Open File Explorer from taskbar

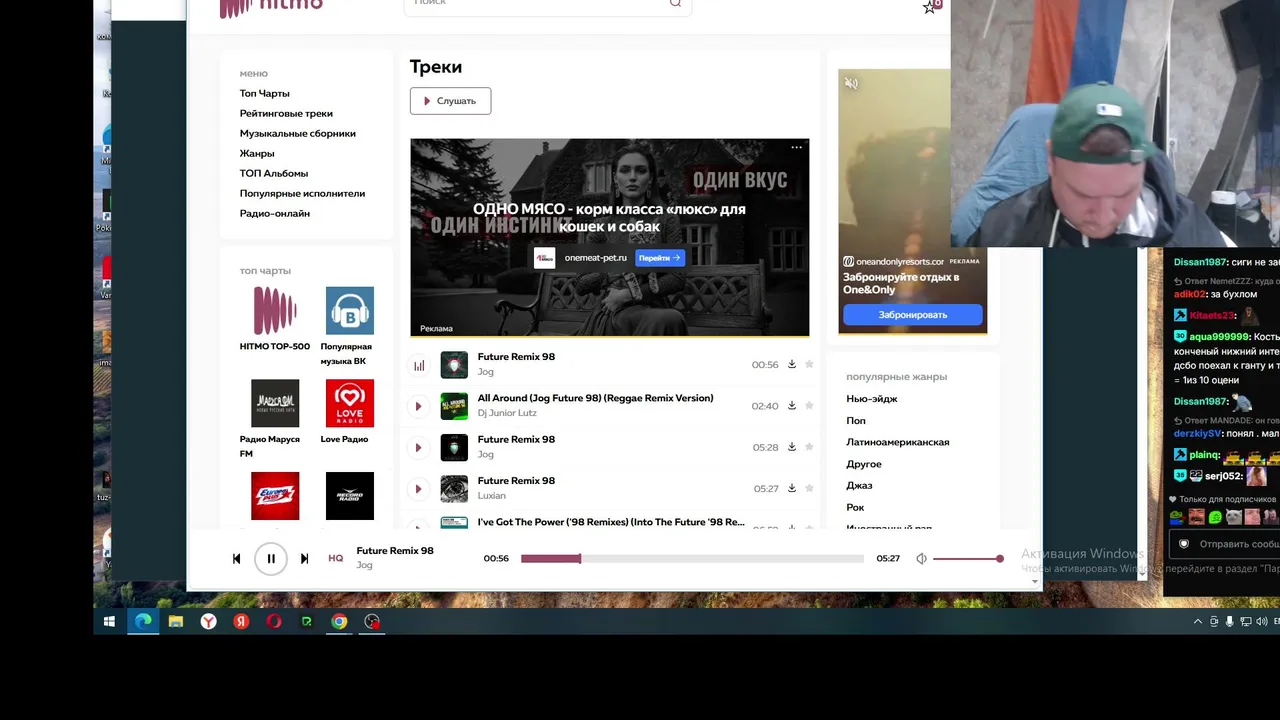(176, 621)
